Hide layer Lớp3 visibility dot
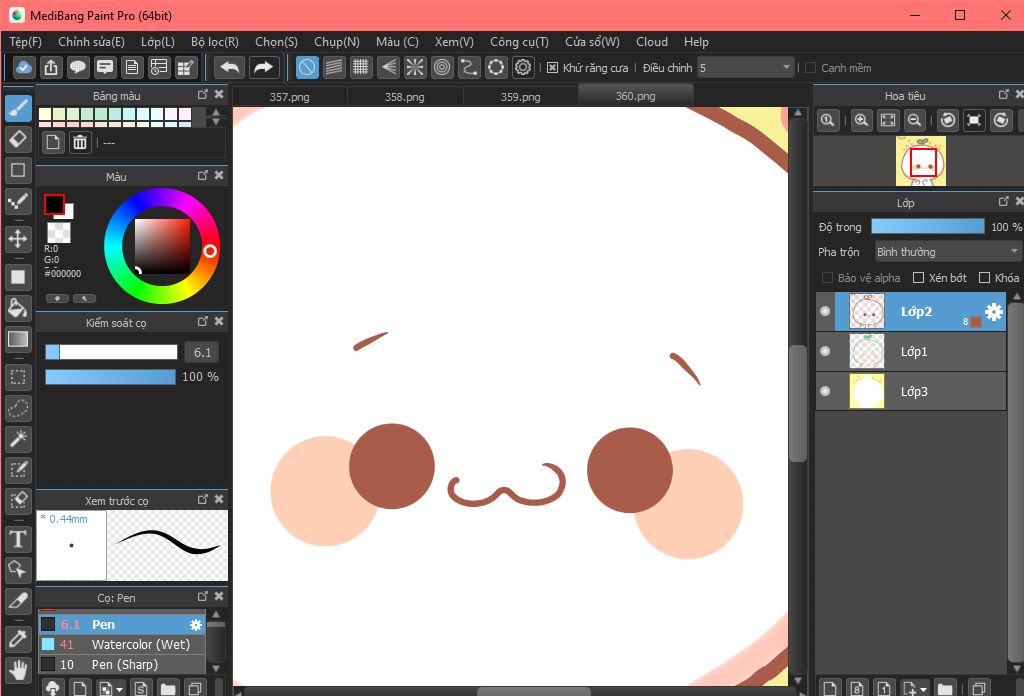 [825, 391]
